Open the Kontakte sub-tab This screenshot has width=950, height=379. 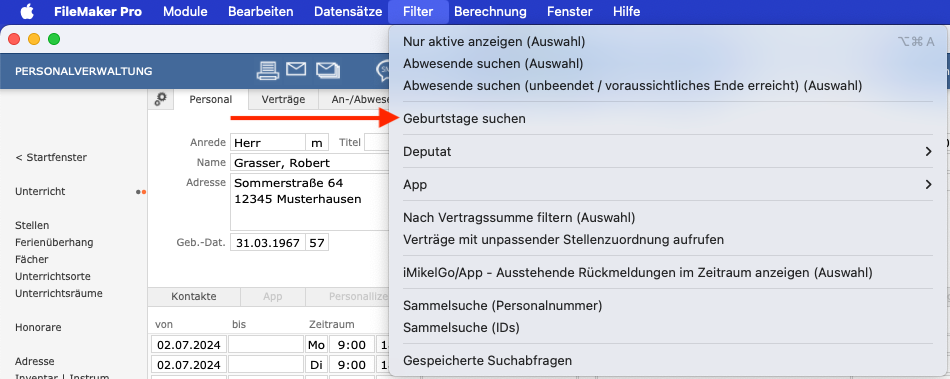194,297
